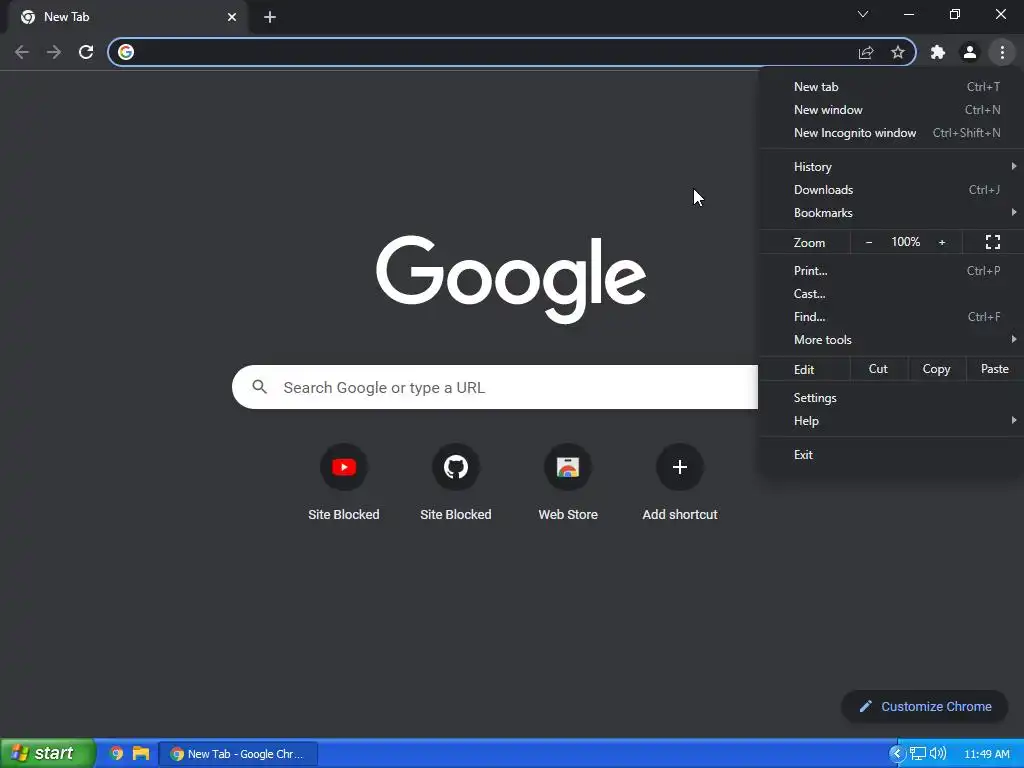
Task: Increase zoom with the plus button
Action: pos(942,242)
